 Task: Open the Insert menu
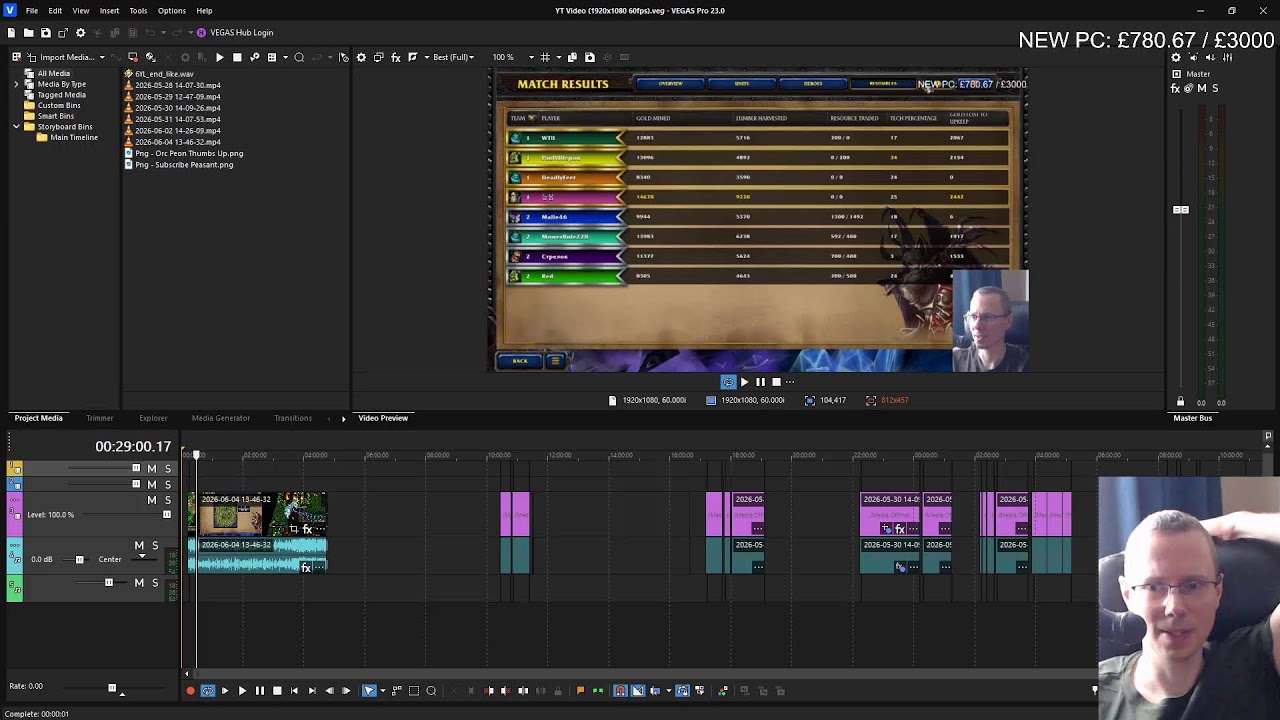point(109,11)
